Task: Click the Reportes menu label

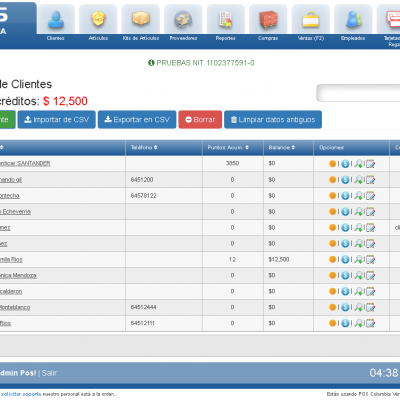Action: pyautogui.click(x=226, y=38)
